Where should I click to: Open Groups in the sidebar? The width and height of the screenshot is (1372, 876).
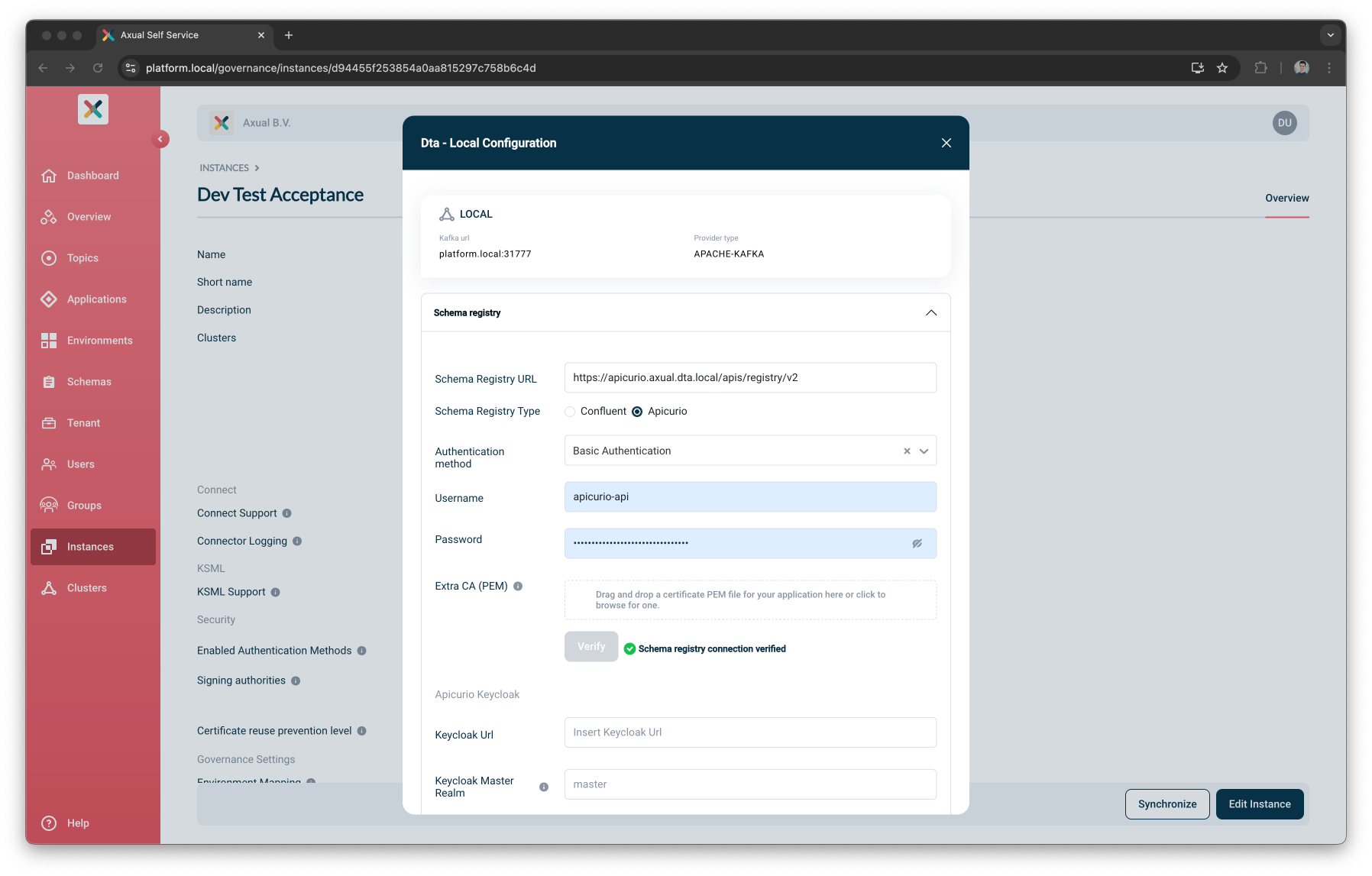tap(92, 506)
